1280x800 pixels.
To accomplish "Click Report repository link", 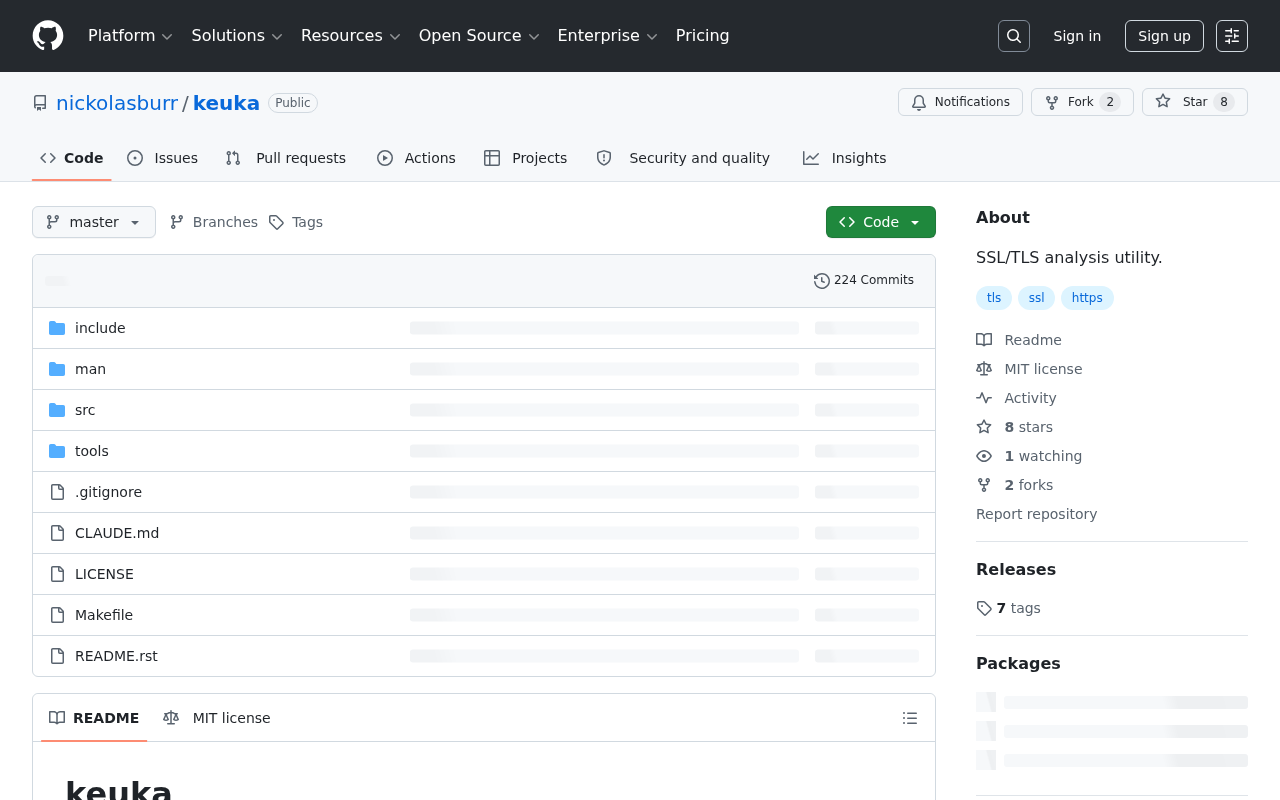I will 1036,514.
